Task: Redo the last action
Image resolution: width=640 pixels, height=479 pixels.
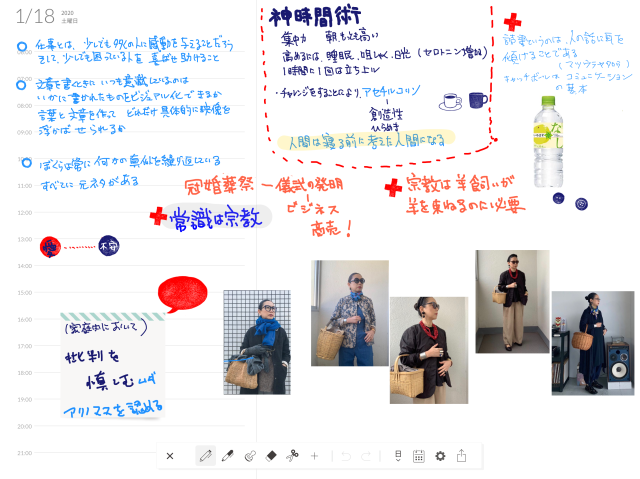Action: (x=366, y=456)
